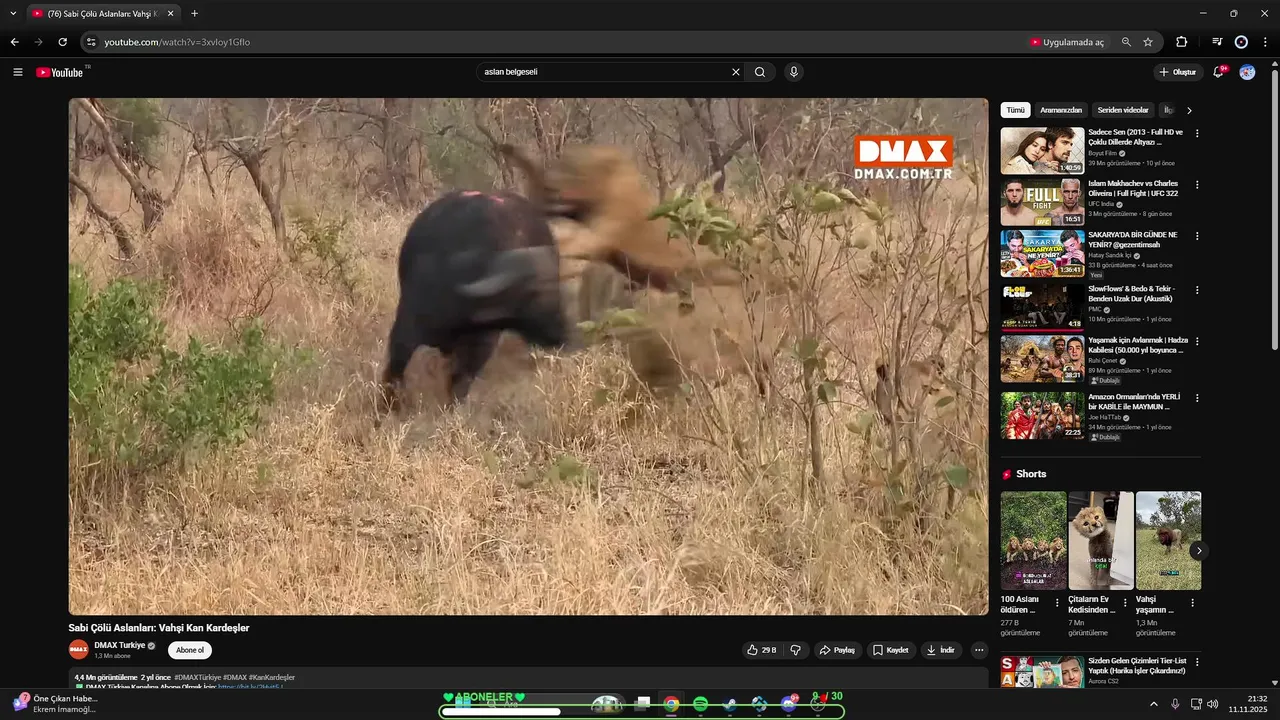
Task: Open the Çitaların Ev Kedisinden Short thumbnail
Action: click(x=1101, y=540)
